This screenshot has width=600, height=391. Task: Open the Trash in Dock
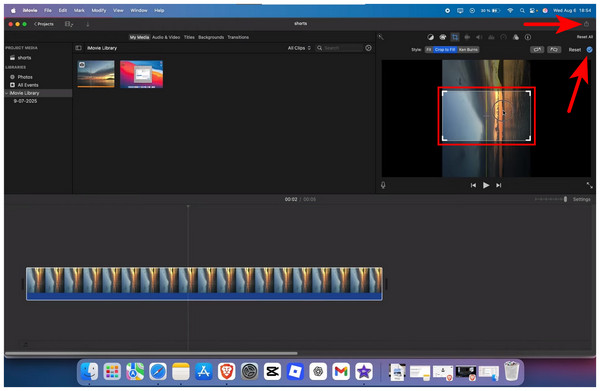tap(511, 371)
